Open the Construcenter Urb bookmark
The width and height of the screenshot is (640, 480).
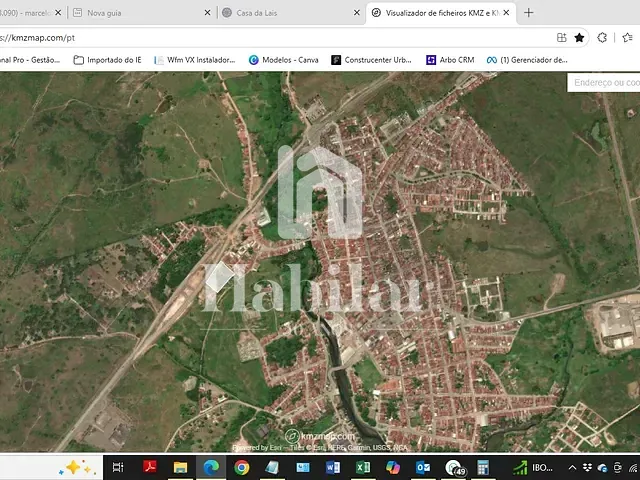[x=371, y=60]
